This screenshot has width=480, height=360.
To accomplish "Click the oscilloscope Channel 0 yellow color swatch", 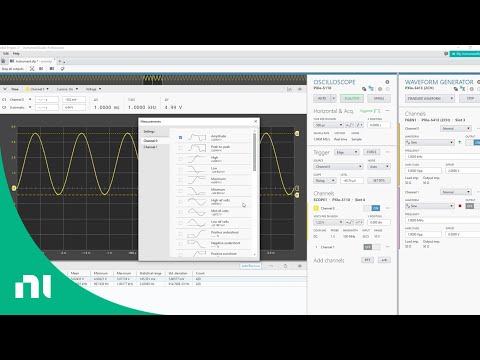I will tap(316, 208).
